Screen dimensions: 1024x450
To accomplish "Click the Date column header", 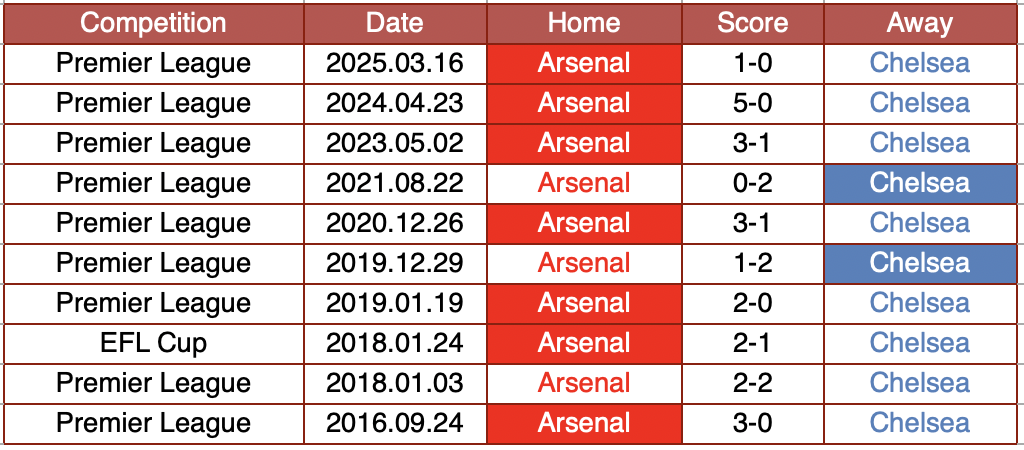I will click(x=394, y=23).
